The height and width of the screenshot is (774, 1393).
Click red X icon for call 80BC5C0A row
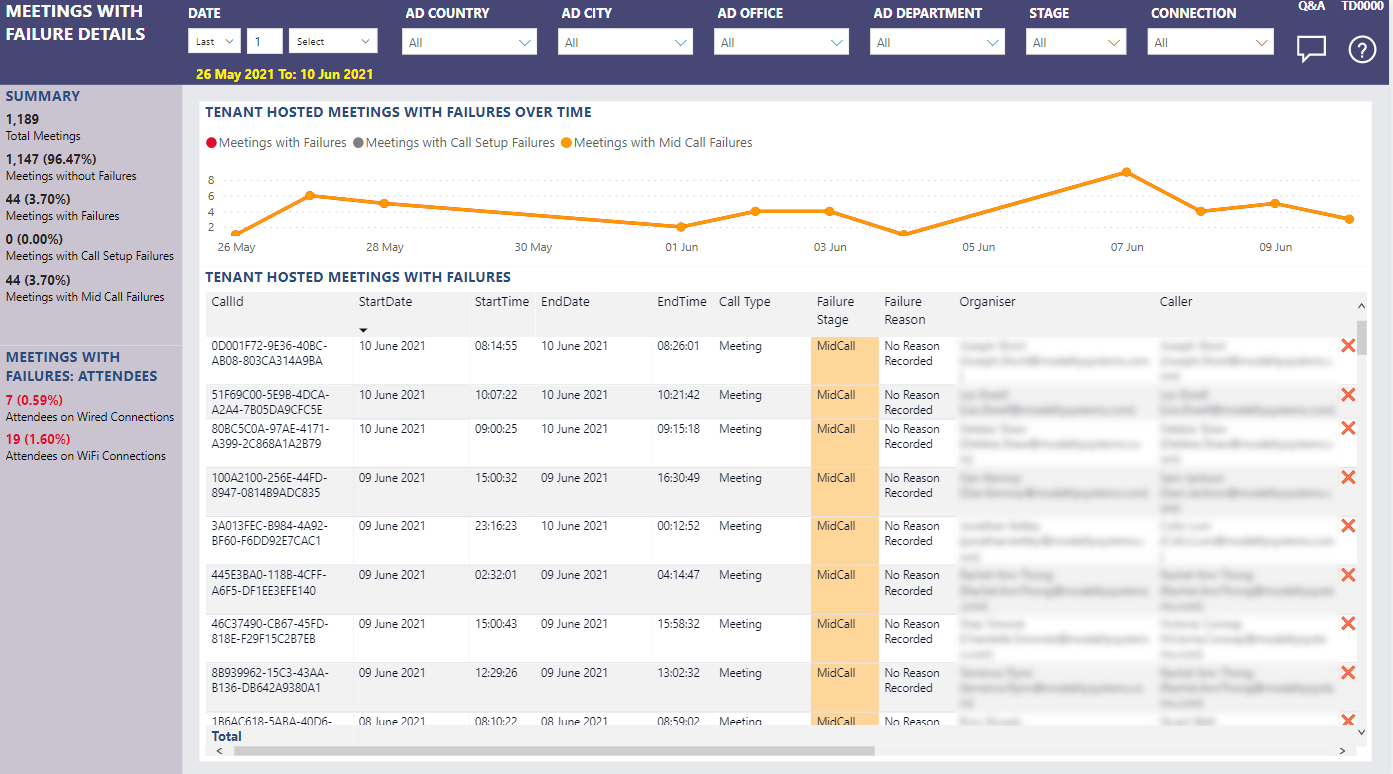coord(1348,429)
